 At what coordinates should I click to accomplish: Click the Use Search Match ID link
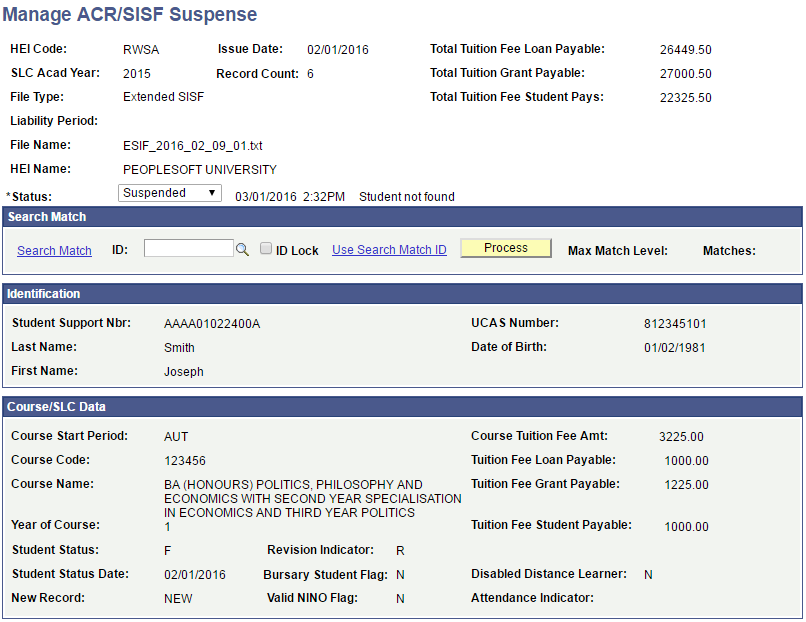tap(389, 250)
